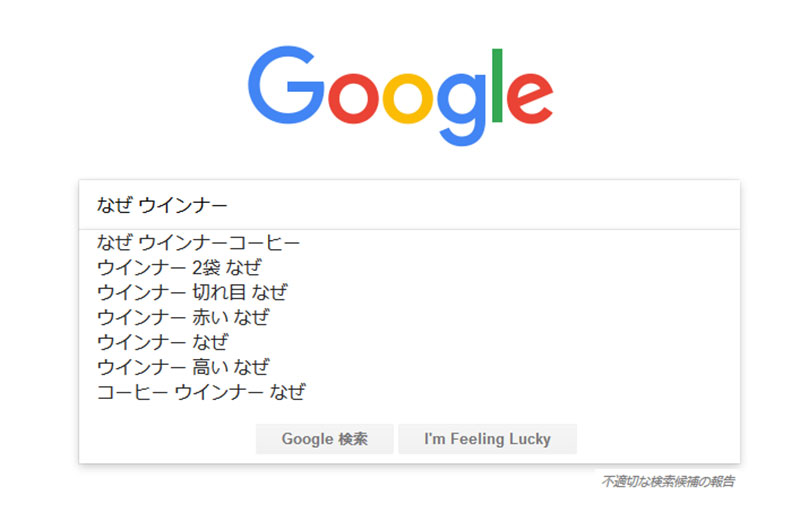800x520 pixels.
Task: Click the I'm Feeling Lucky button
Action: [x=487, y=439]
